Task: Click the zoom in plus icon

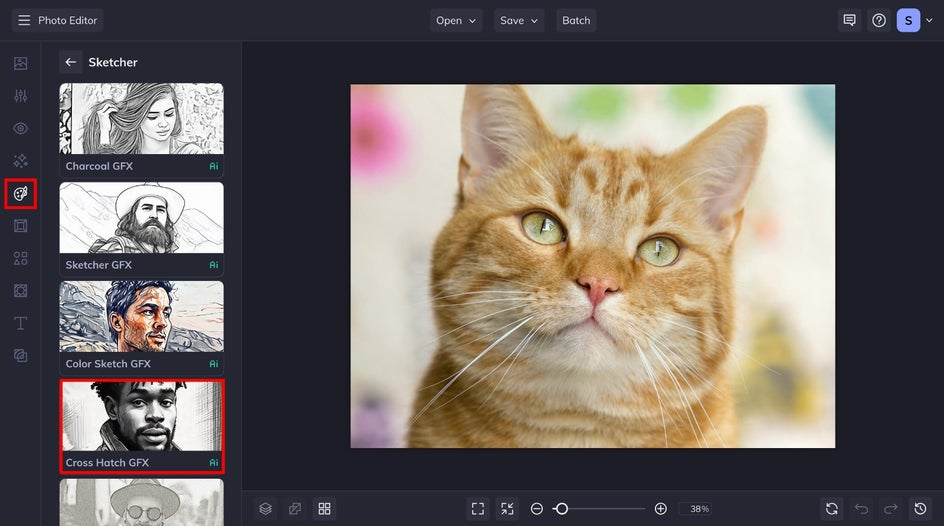Action: (x=660, y=509)
